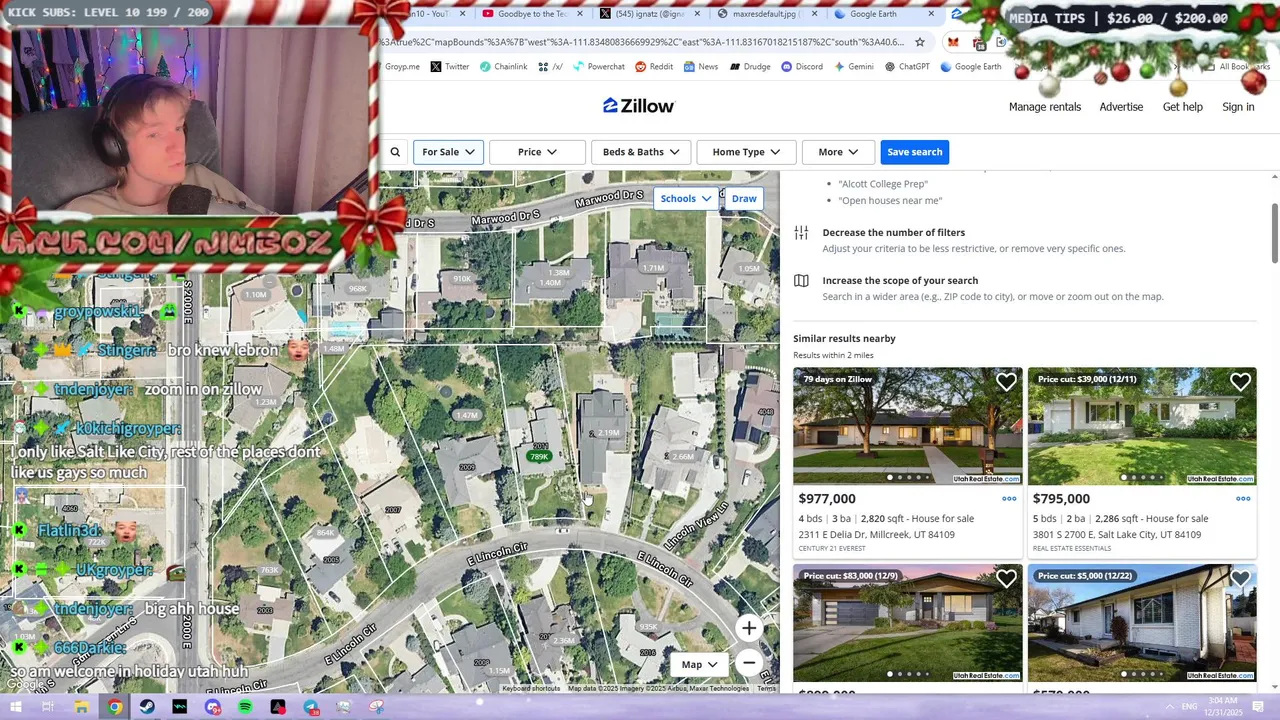Click the Save search button
The height and width of the screenshot is (720, 1280).
[915, 152]
